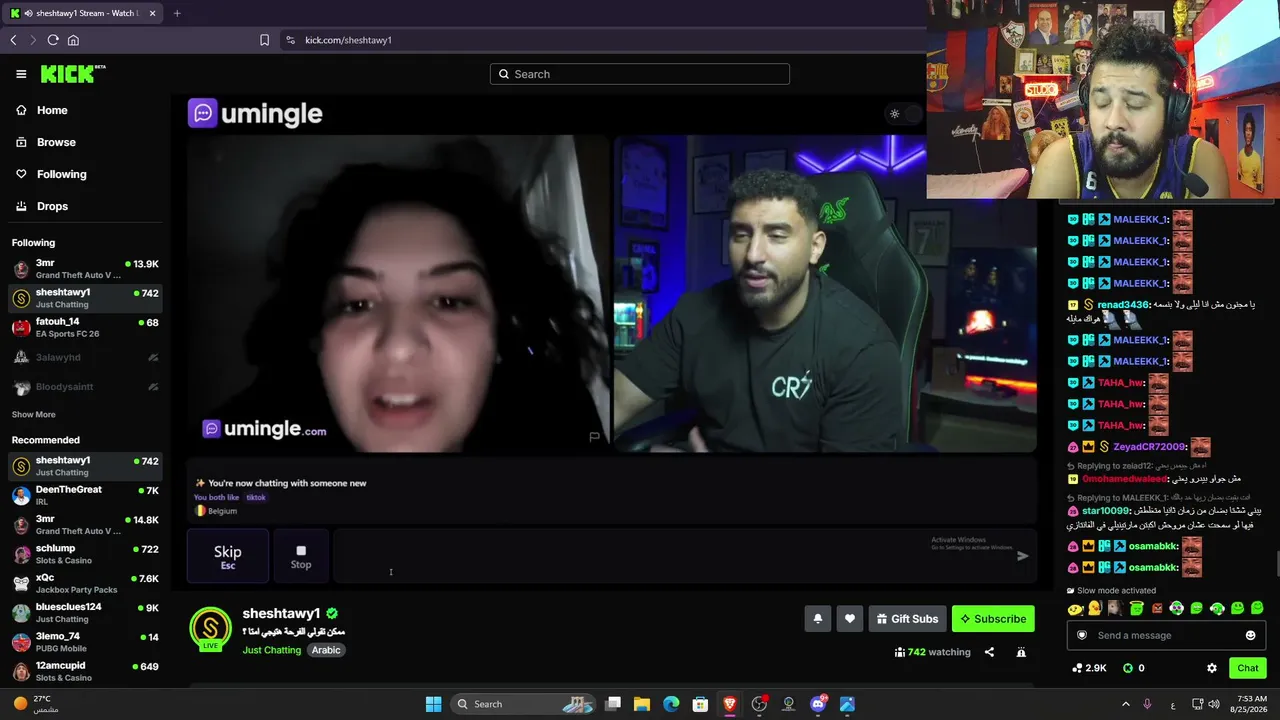
Task: Toggle the umingle light/dark theme switch
Action: [x=903, y=114]
